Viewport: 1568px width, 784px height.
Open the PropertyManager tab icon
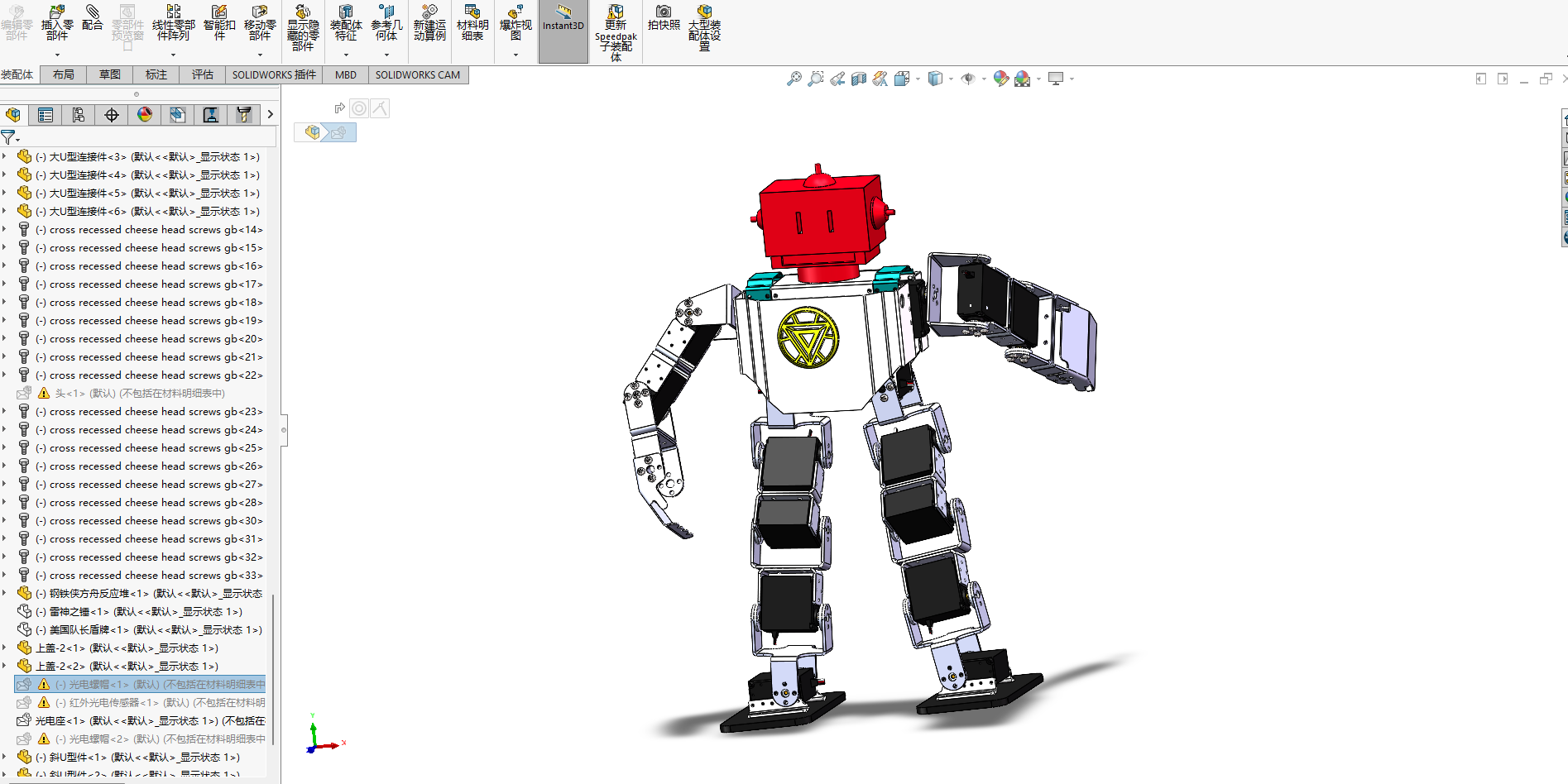click(x=46, y=115)
